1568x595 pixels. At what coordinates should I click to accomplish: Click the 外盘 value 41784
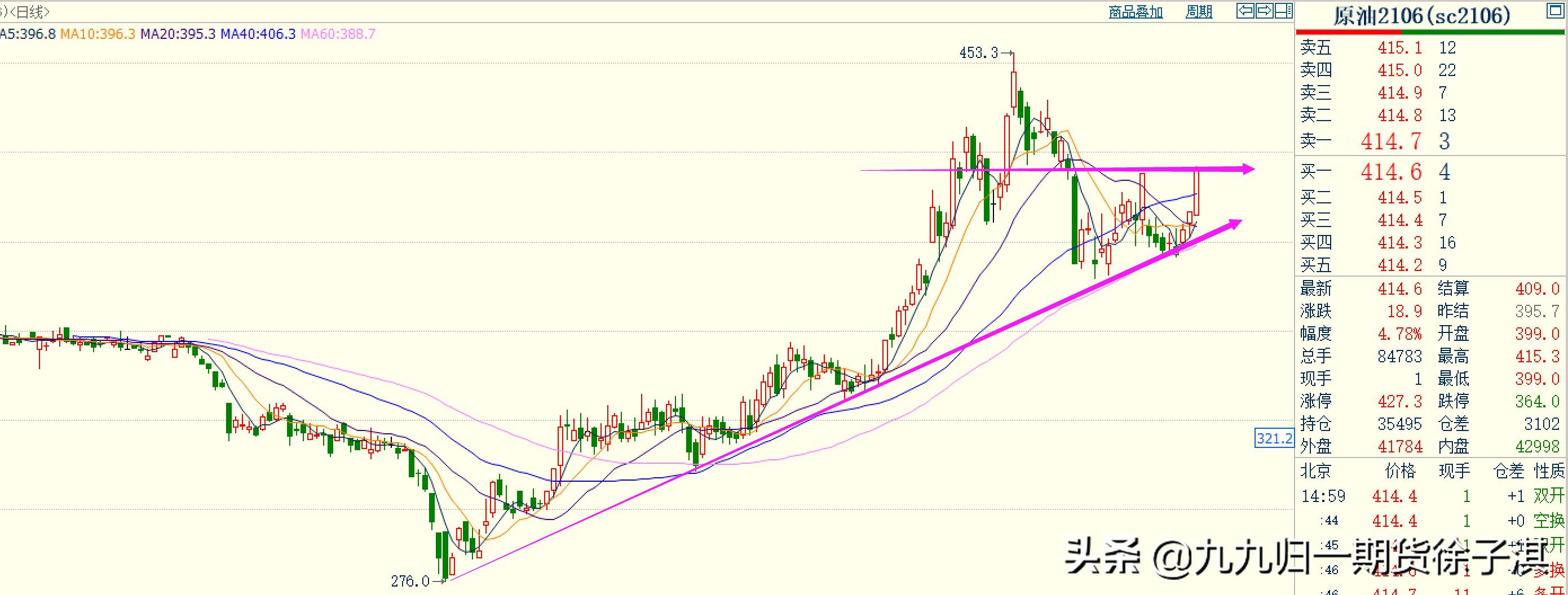1400,447
